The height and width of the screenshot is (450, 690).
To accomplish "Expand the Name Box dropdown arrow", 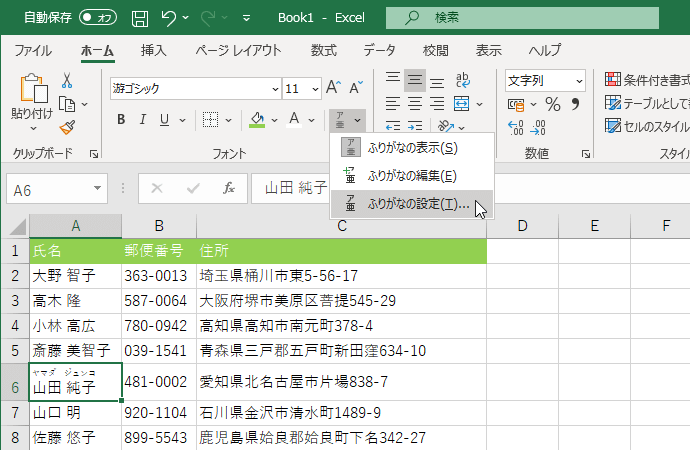I will point(97,188).
